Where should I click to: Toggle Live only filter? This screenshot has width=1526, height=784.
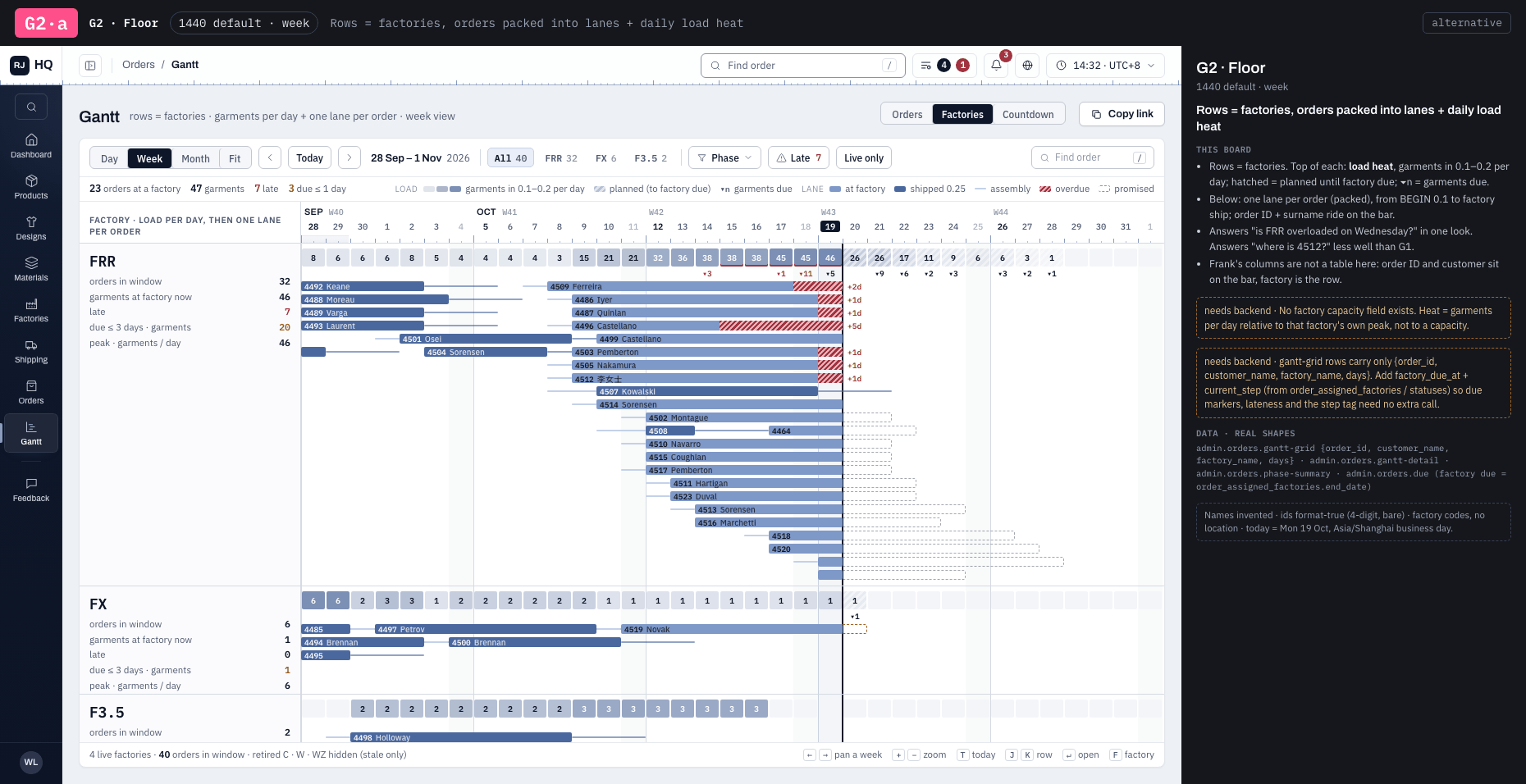click(864, 158)
